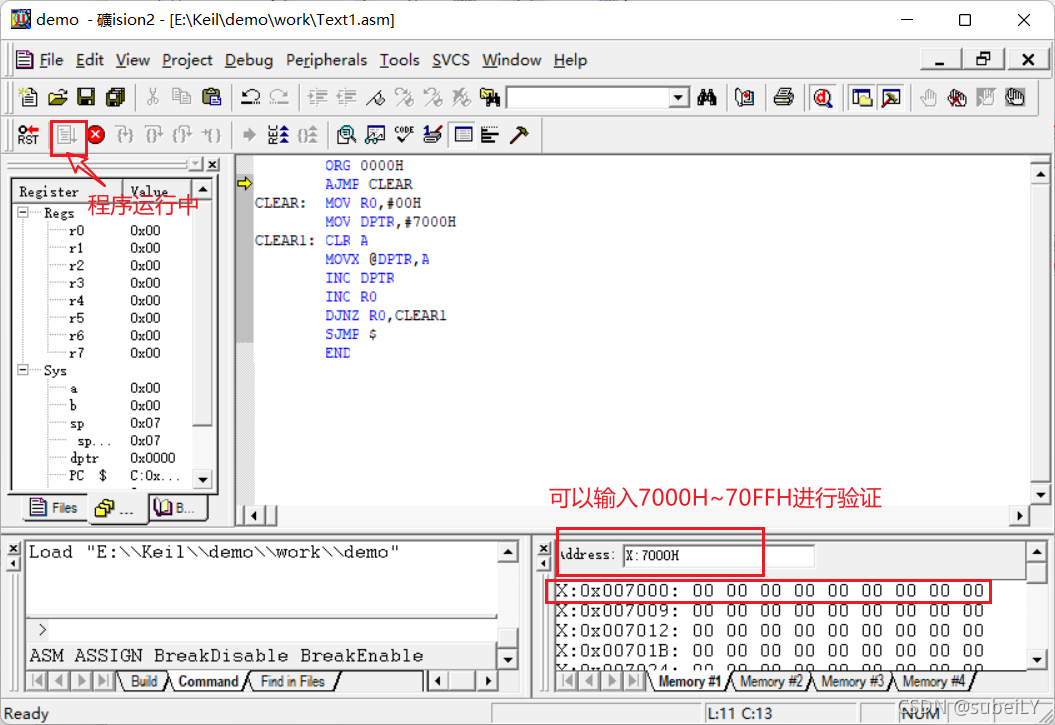Create a new file with the New icon
The image size is (1055, 725).
pos(28,98)
